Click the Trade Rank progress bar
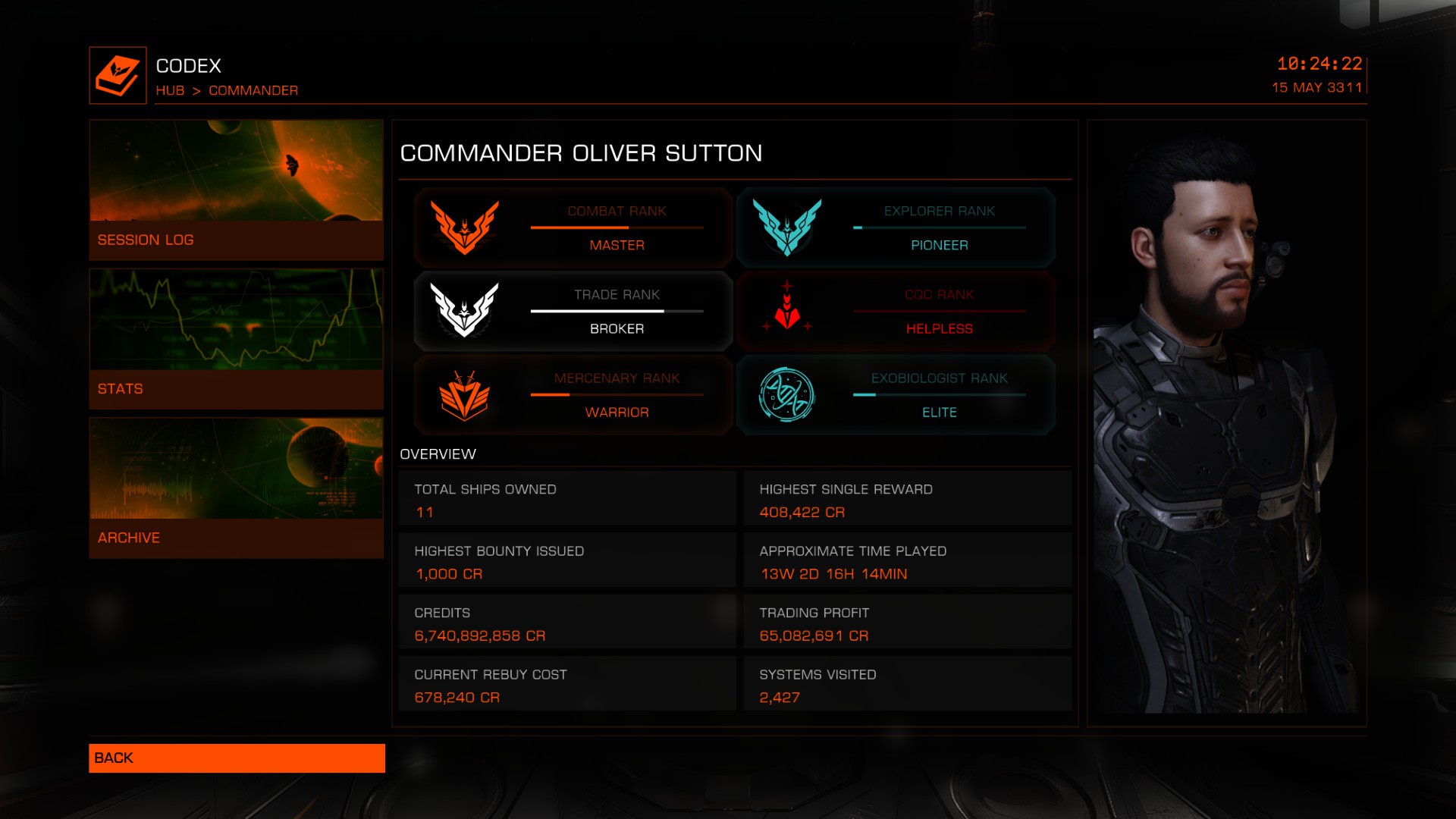This screenshot has height=819, width=1456. [x=617, y=311]
